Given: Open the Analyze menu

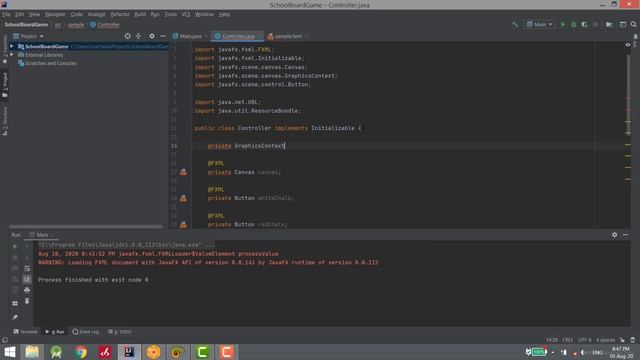Looking at the screenshot, I should pos(96,14).
